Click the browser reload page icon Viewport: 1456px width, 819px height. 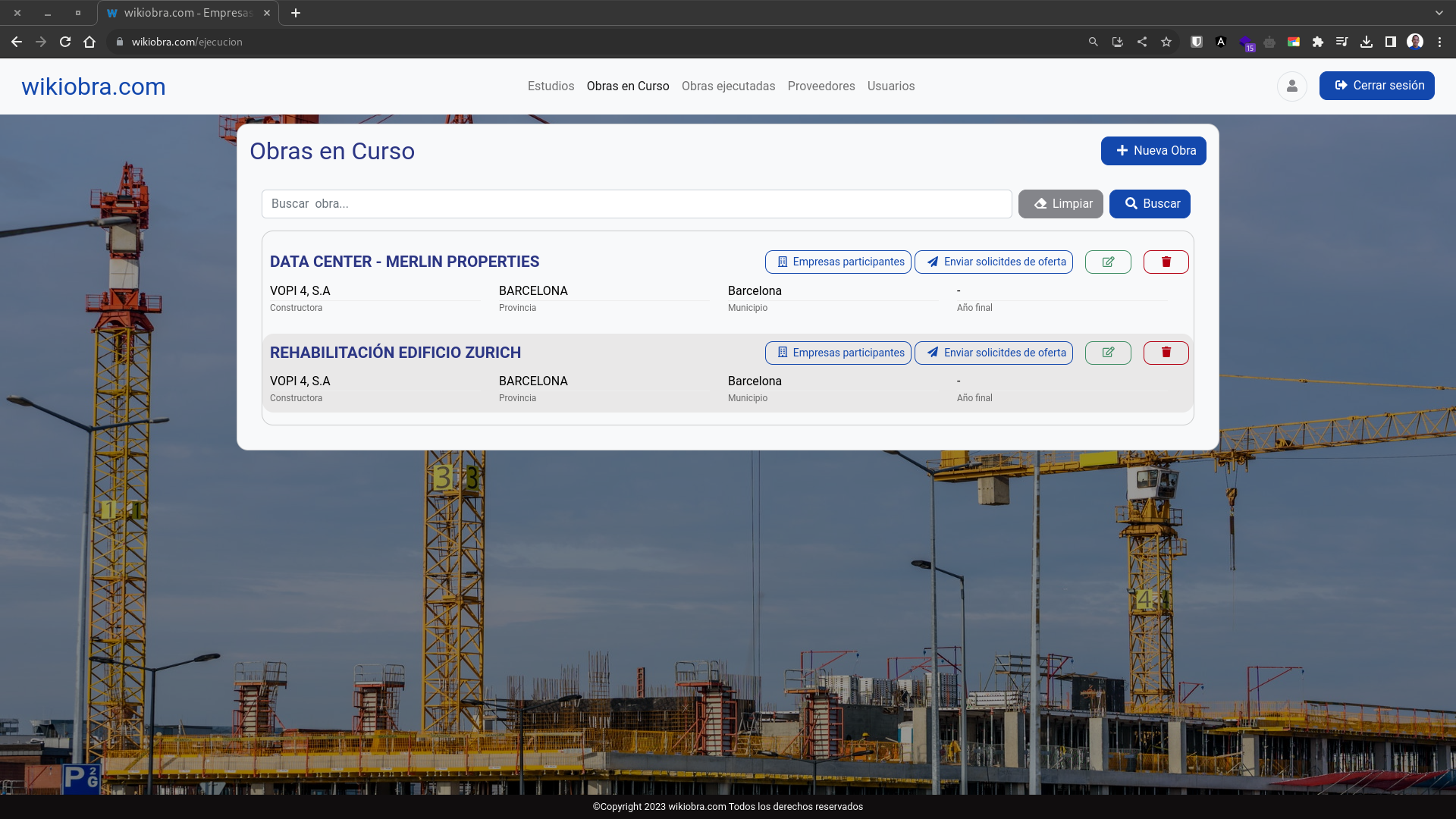(x=65, y=42)
